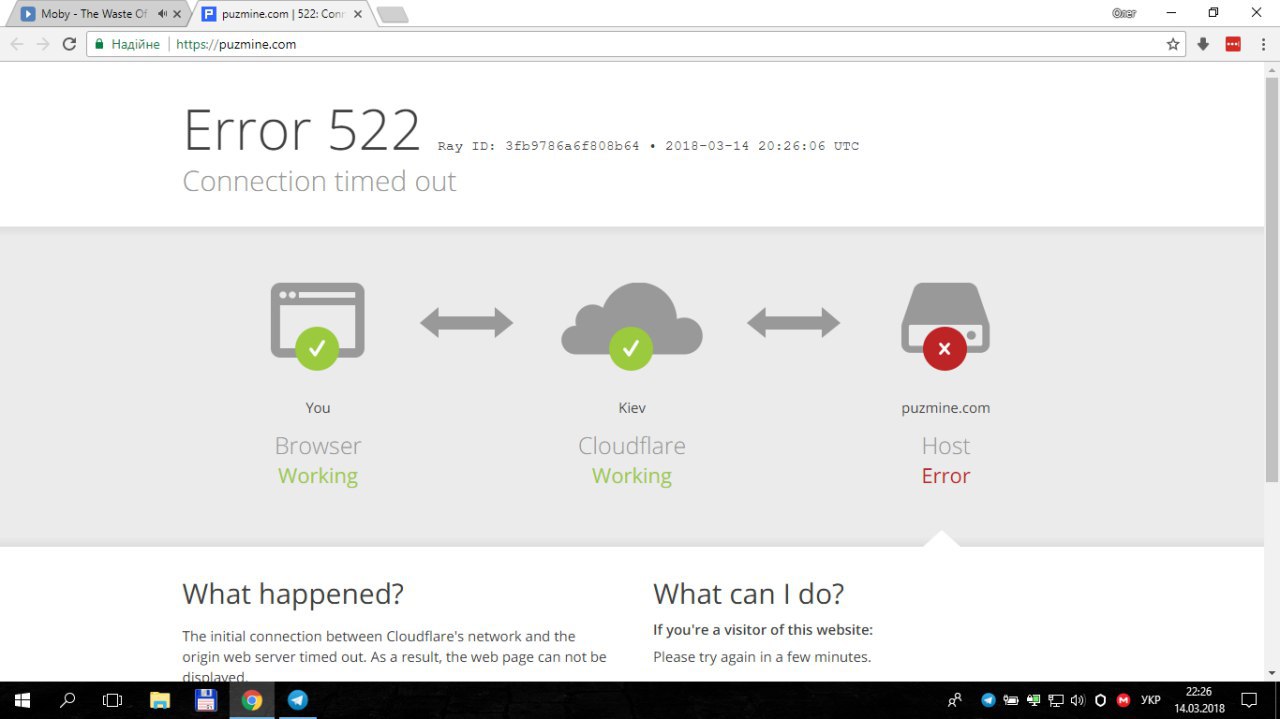Image resolution: width=1280 pixels, height=719 pixels.
Task: Click the Cloudflare cloud status icon
Action: (x=631, y=325)
